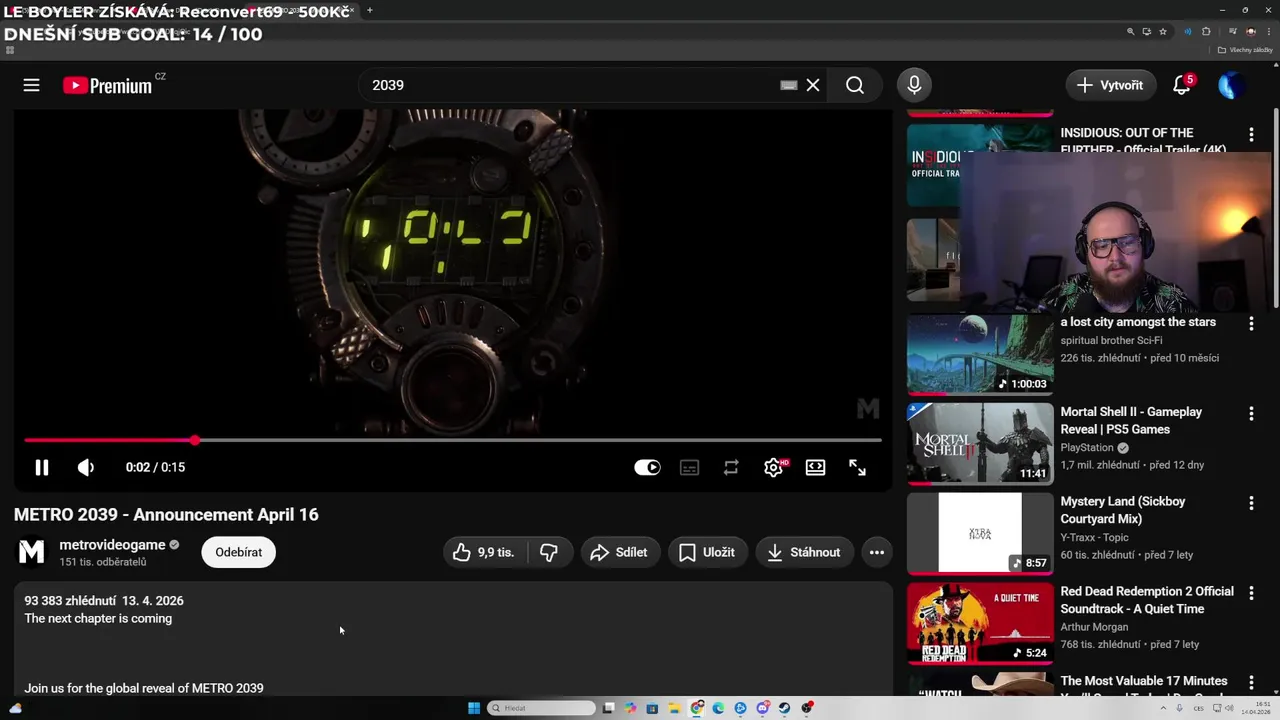
Task: Click the Arthur Morgan channel name
Action: tap(1094, 627)
